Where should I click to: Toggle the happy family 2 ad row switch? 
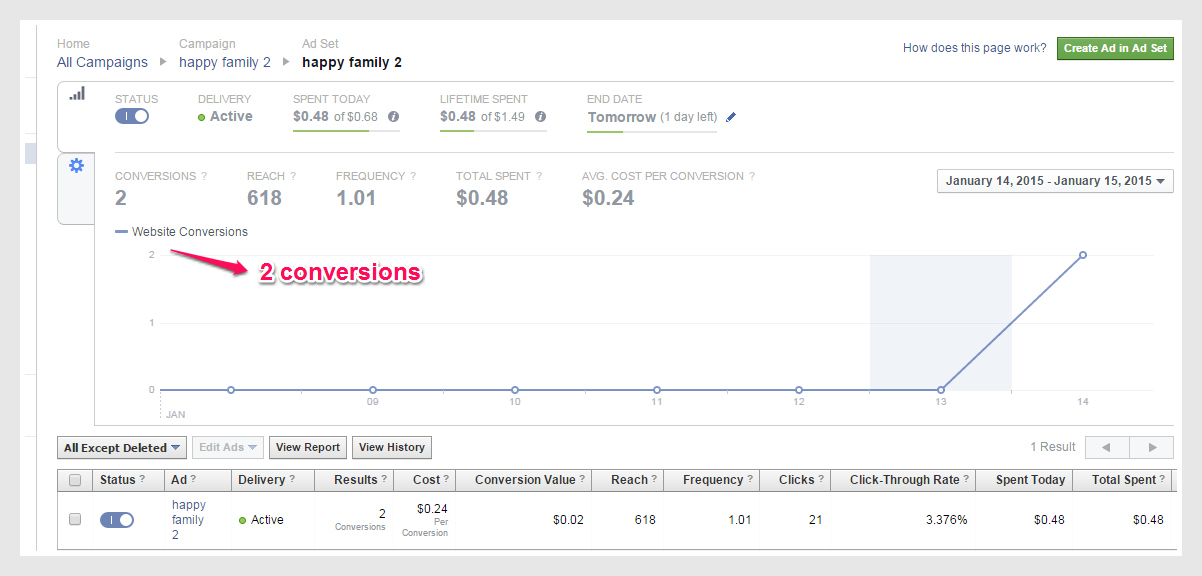(117, 520)
